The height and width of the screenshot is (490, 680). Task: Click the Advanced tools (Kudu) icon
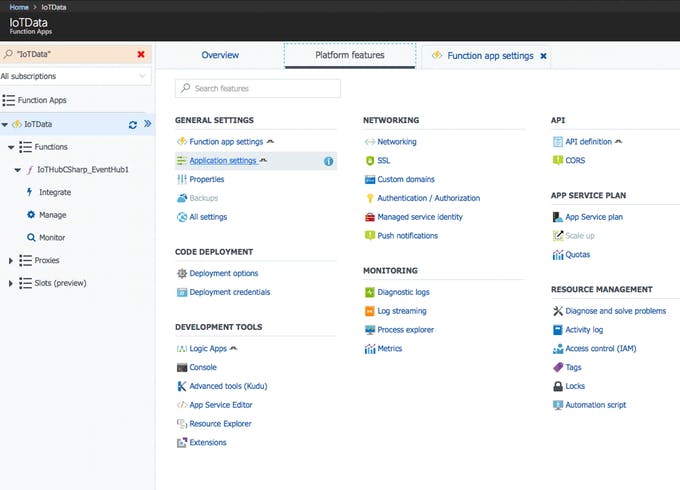(181, 386)
